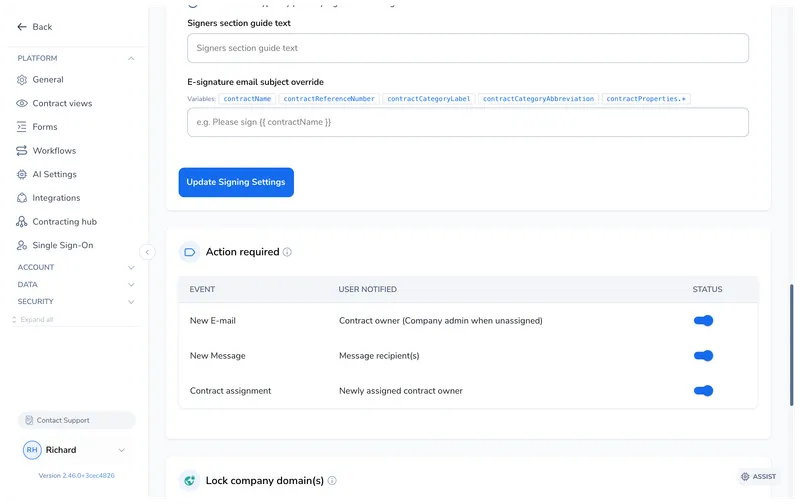The image size is (800, 504).
Task: Click the STATUS column header
Action: pos(707,289)
